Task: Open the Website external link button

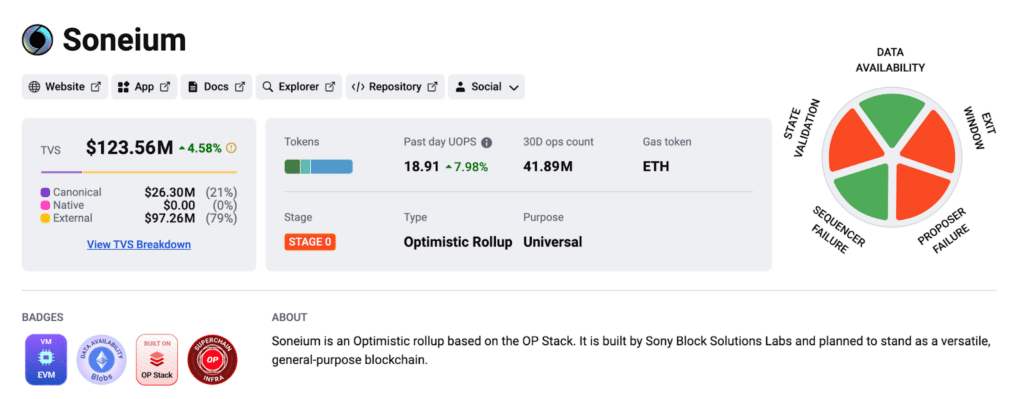Action: point(65,87)
